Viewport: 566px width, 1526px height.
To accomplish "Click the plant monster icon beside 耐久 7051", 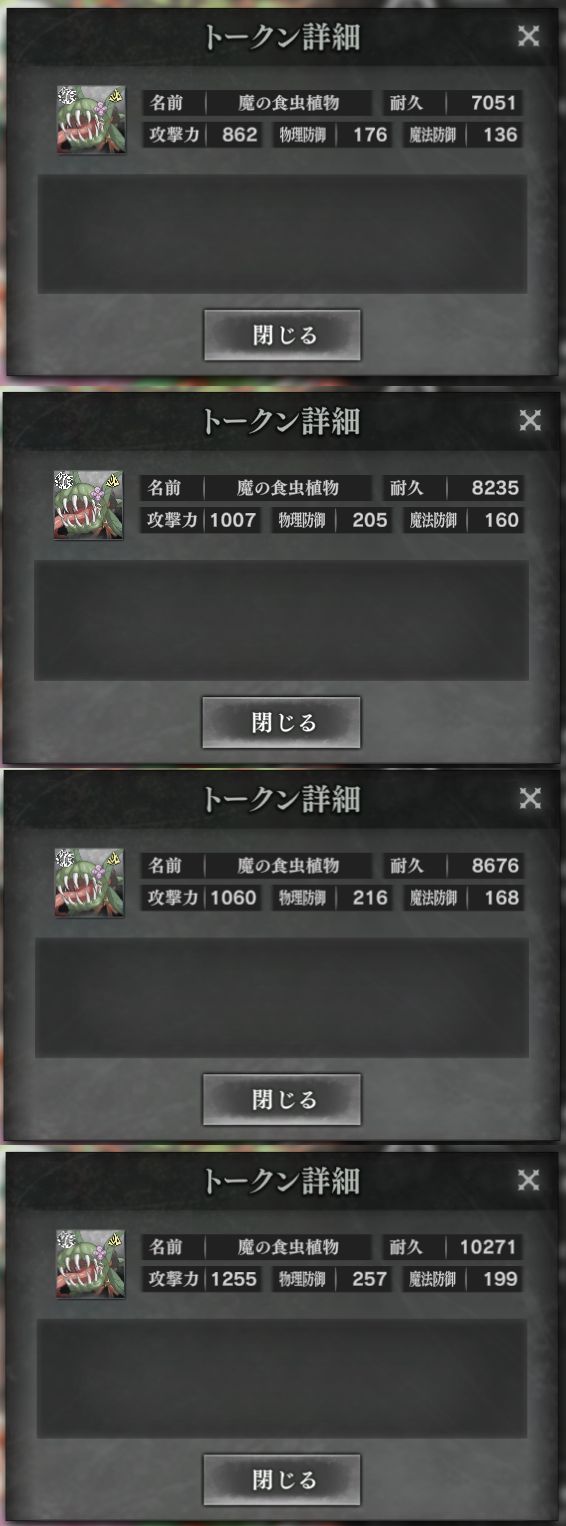I will tap(91, 118).
